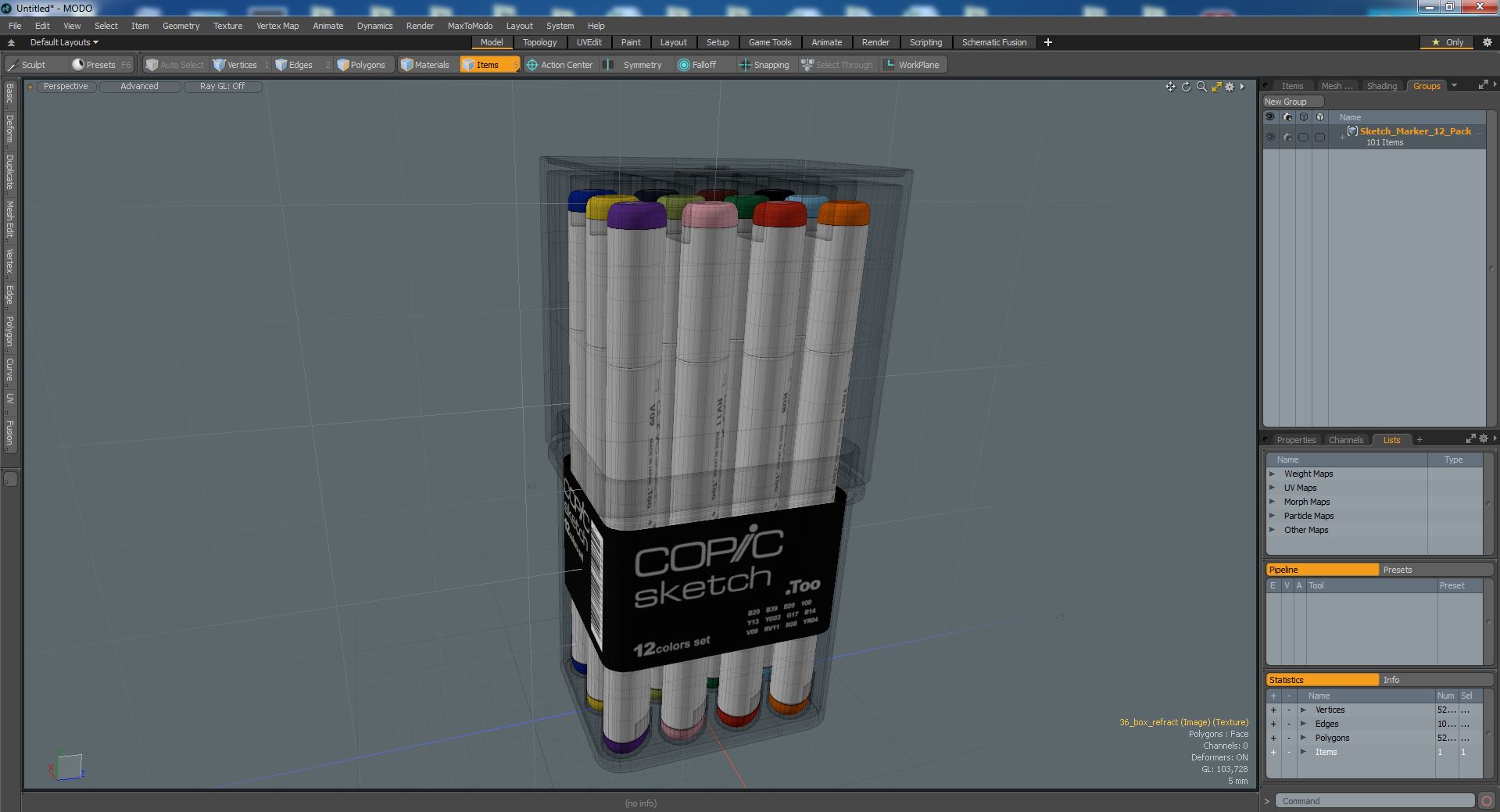This screenshot has width=1500, height=812.
Task: Open Lists panel settings gear icon
Action: click(1484, 439)
